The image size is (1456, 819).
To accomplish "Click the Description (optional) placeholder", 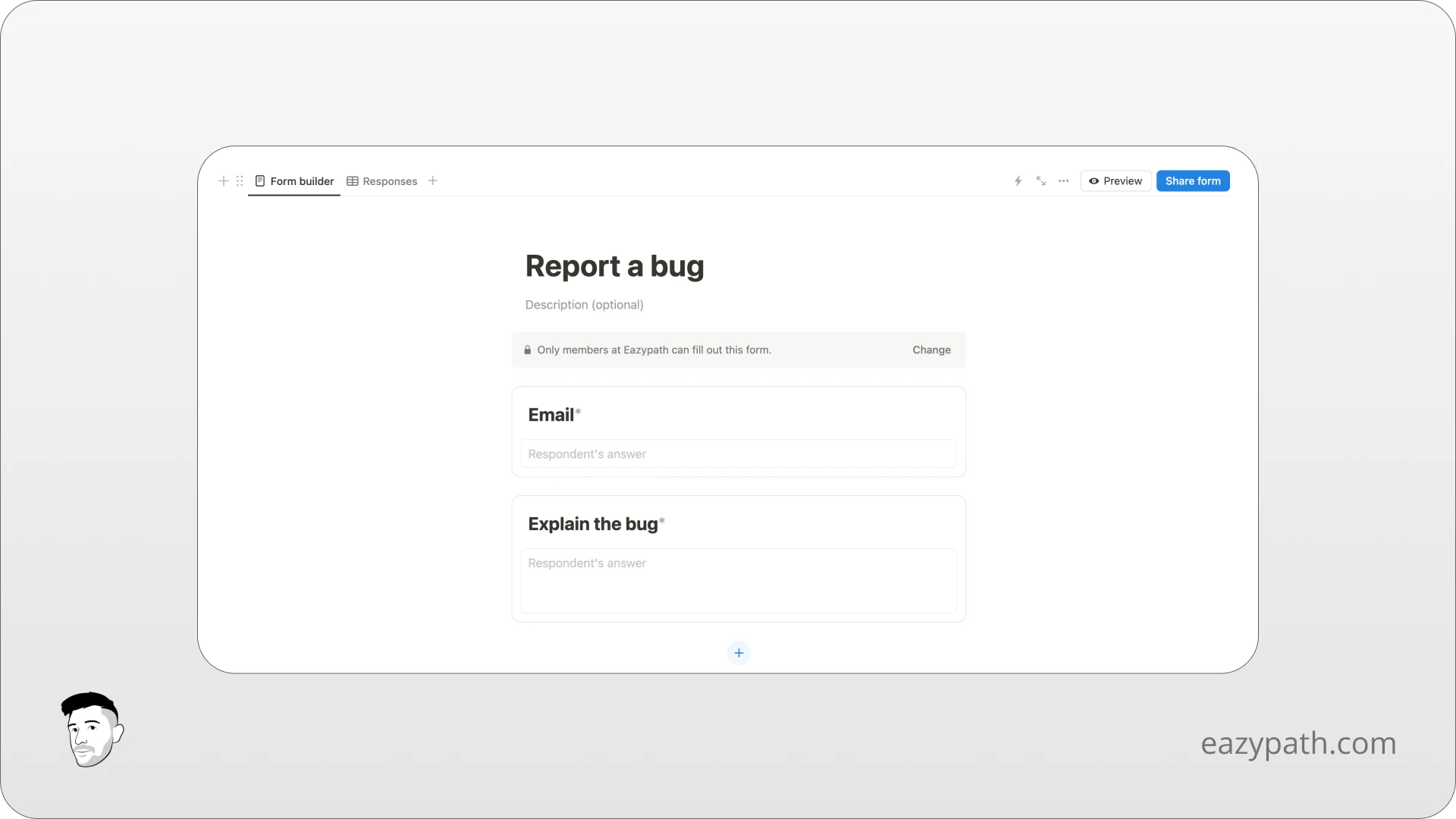I will point(583,304).
